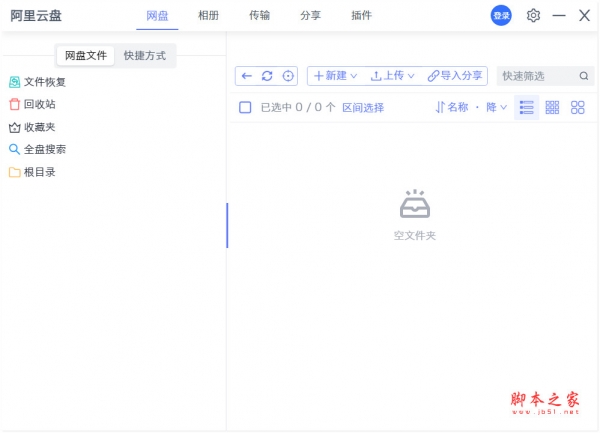Switch to list view layout
This screenshot has height=433, width=600.
point(527,107)
